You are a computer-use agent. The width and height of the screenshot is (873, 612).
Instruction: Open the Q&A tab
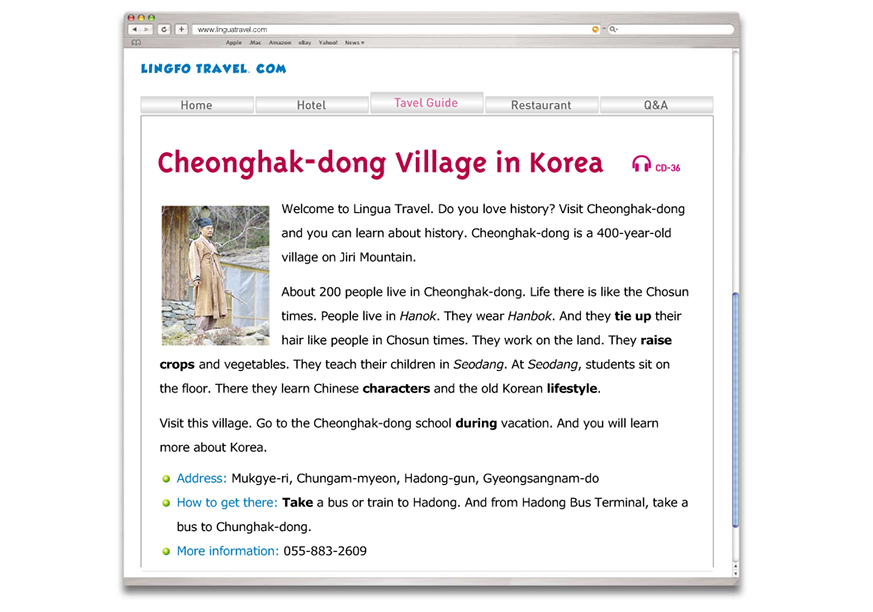(x=655, y=105)
